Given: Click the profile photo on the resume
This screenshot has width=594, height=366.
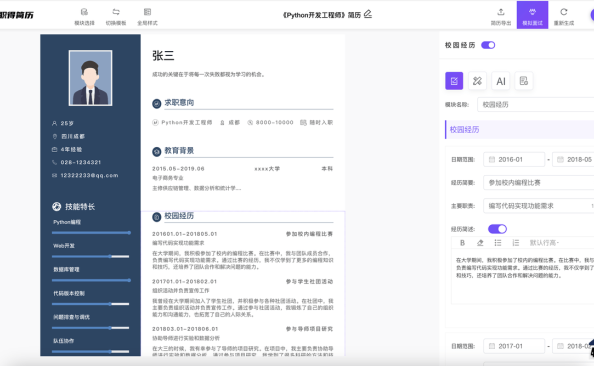Looking at the screenshot, I should (x=90, y=78).
